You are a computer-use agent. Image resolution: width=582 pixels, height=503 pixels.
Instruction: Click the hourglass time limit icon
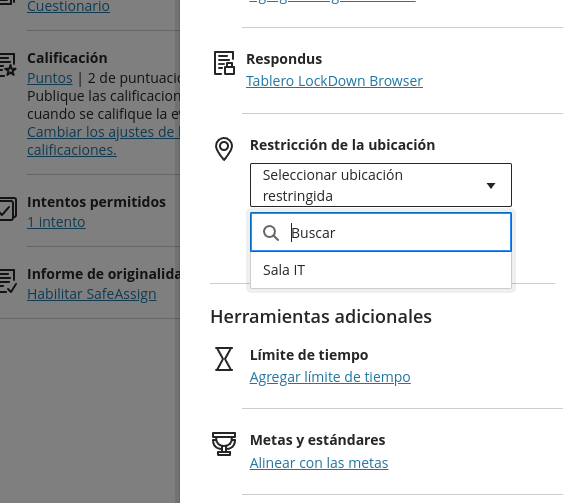pyautogui.click(x=224, y=359)
